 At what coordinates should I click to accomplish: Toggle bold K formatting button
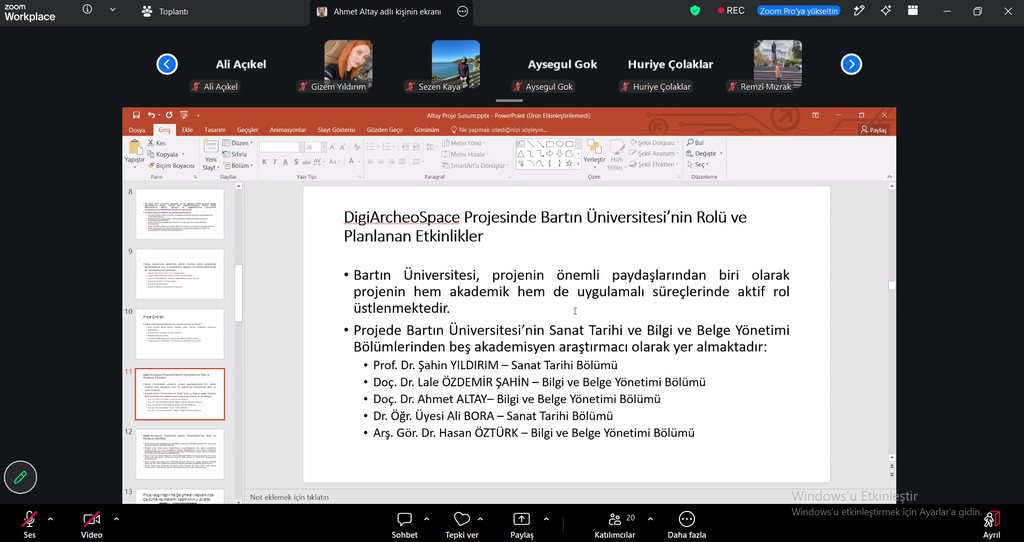[264, 162]
